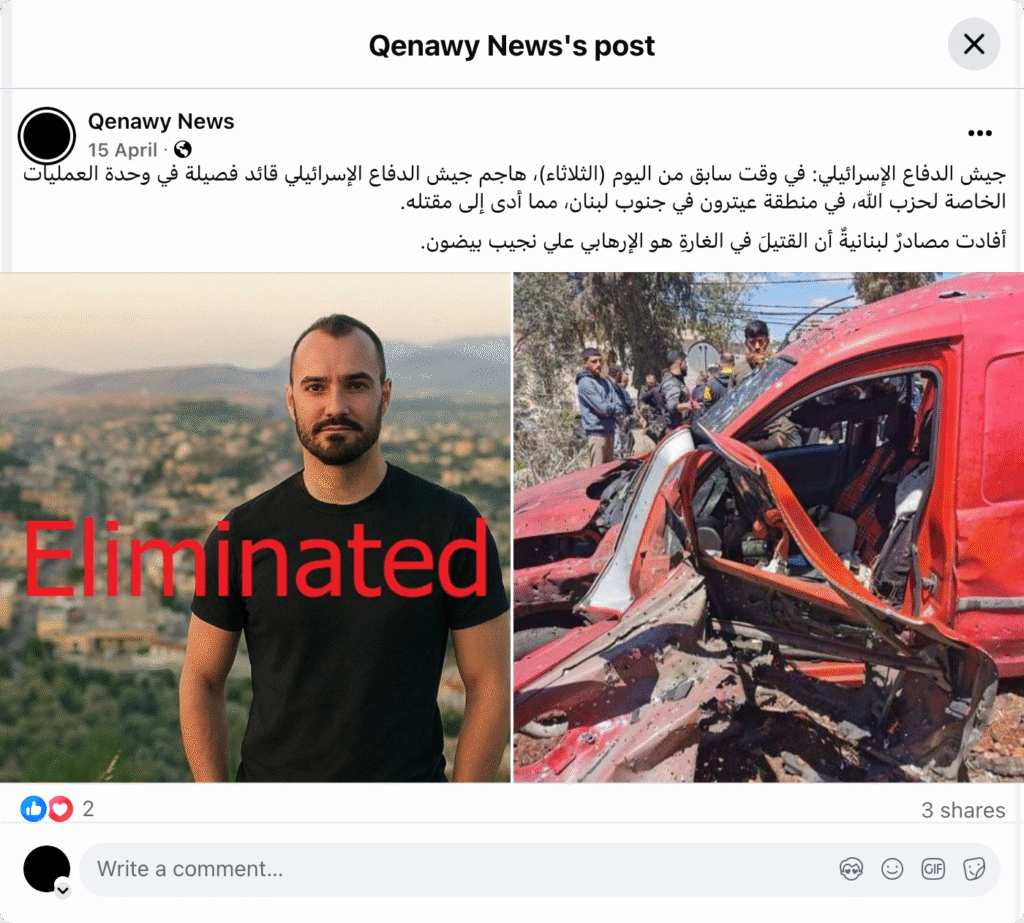The width and height of the screenshot is (1024, 923).
Task: Open the 15 April post timestamp
Action: coord(123,150)
